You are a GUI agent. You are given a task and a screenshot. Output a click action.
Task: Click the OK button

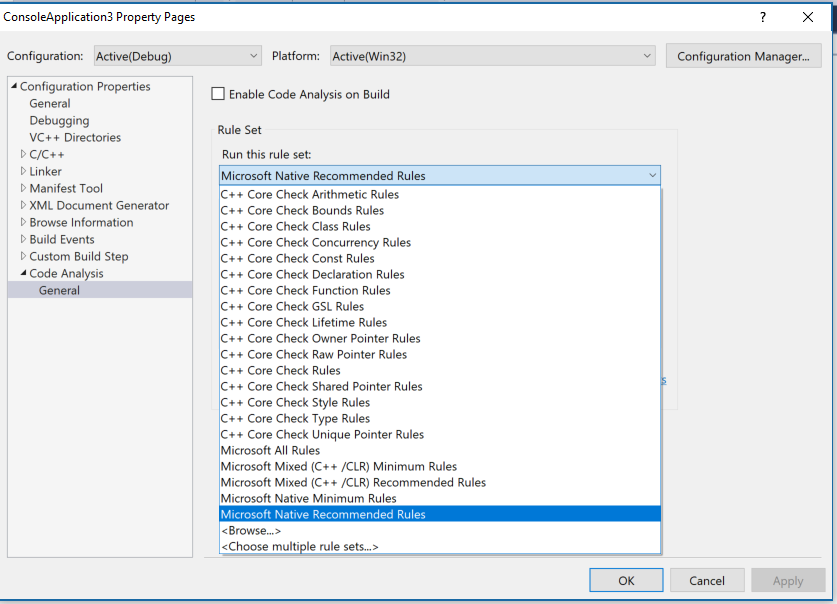[626, 580]
